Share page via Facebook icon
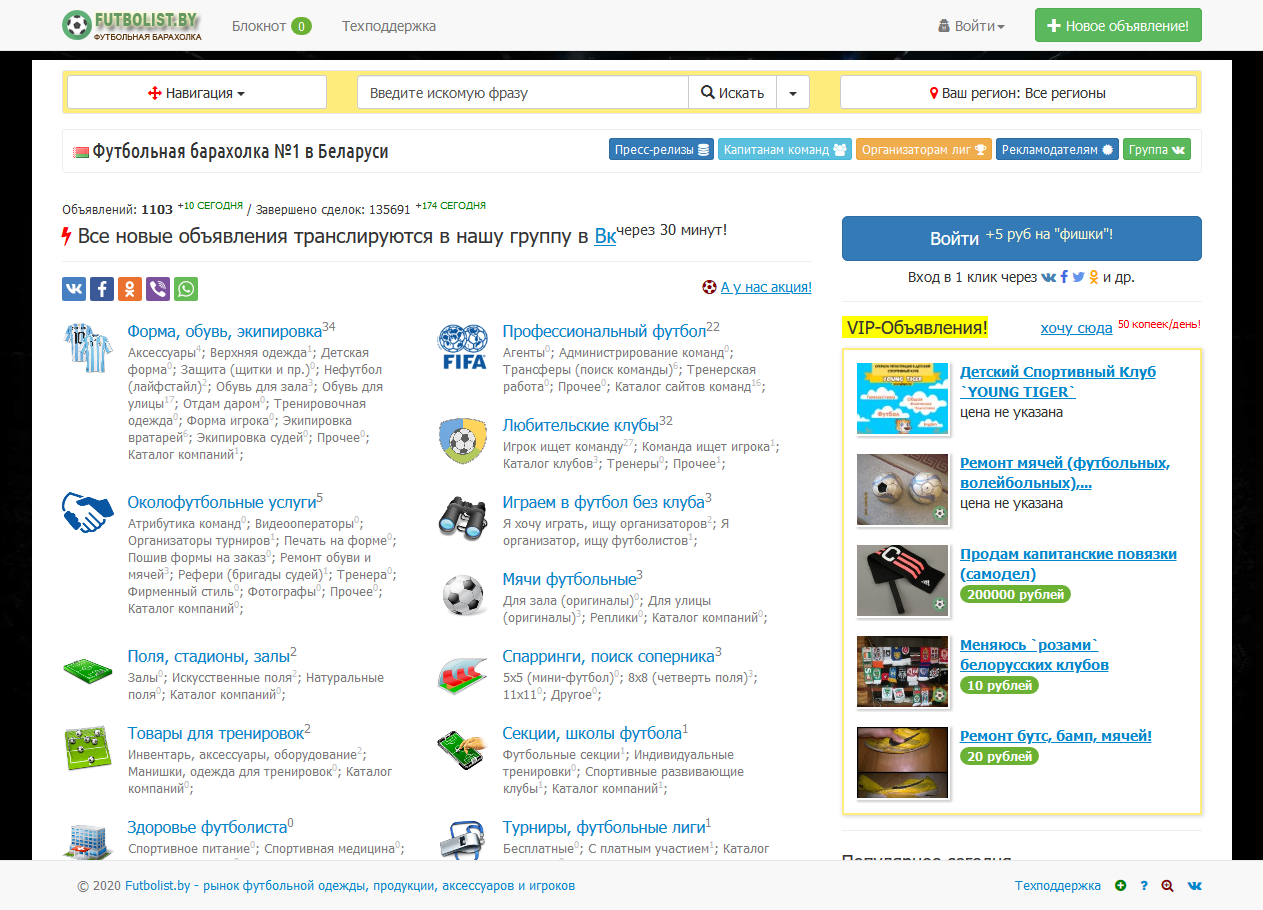 pos(102,289)
